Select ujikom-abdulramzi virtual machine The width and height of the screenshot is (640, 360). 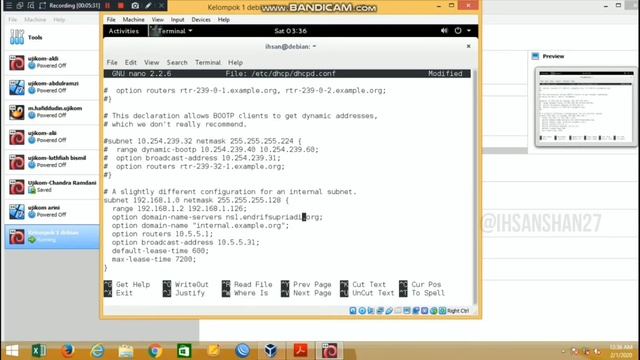pos(51,87)
